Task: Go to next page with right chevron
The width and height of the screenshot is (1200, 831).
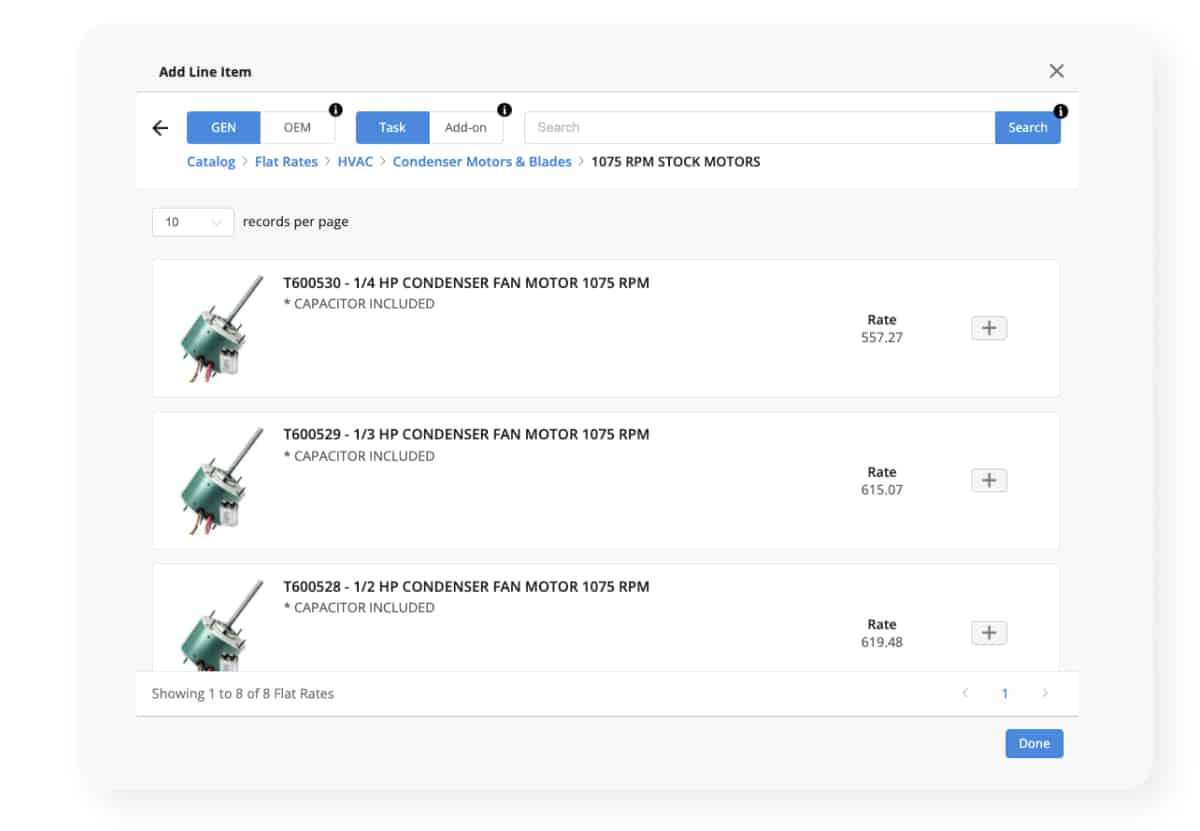Action: click(1045, 692)
